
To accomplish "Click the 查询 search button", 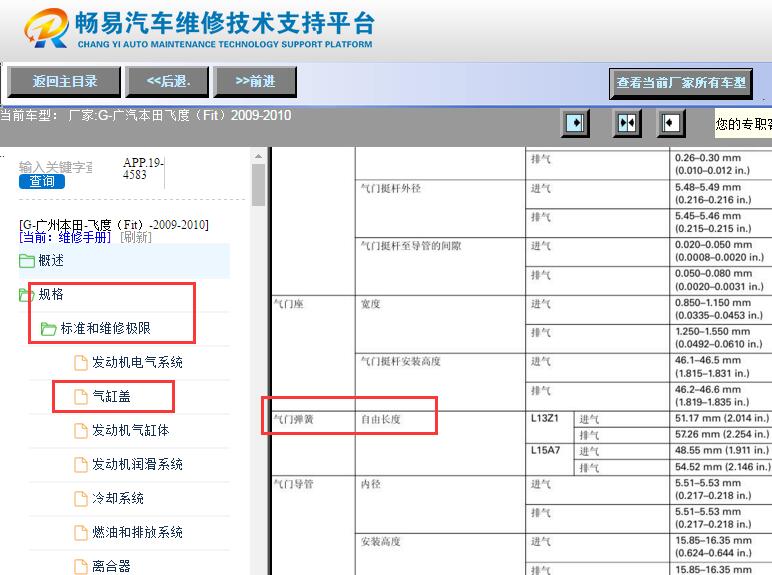I will 42,182.
